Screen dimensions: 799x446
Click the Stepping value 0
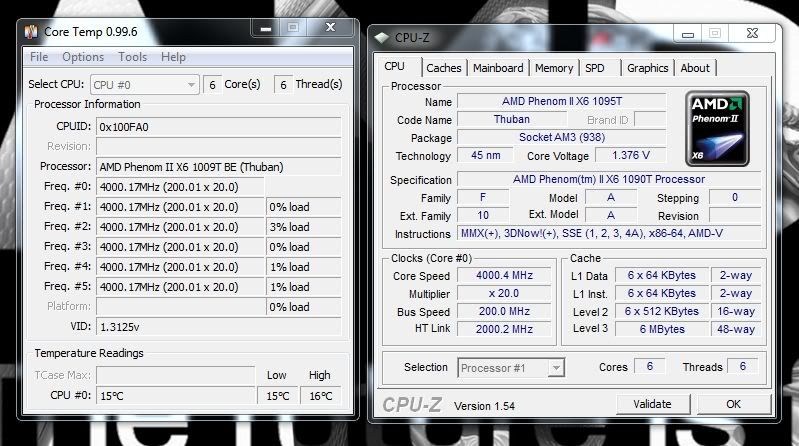(735, 197)
